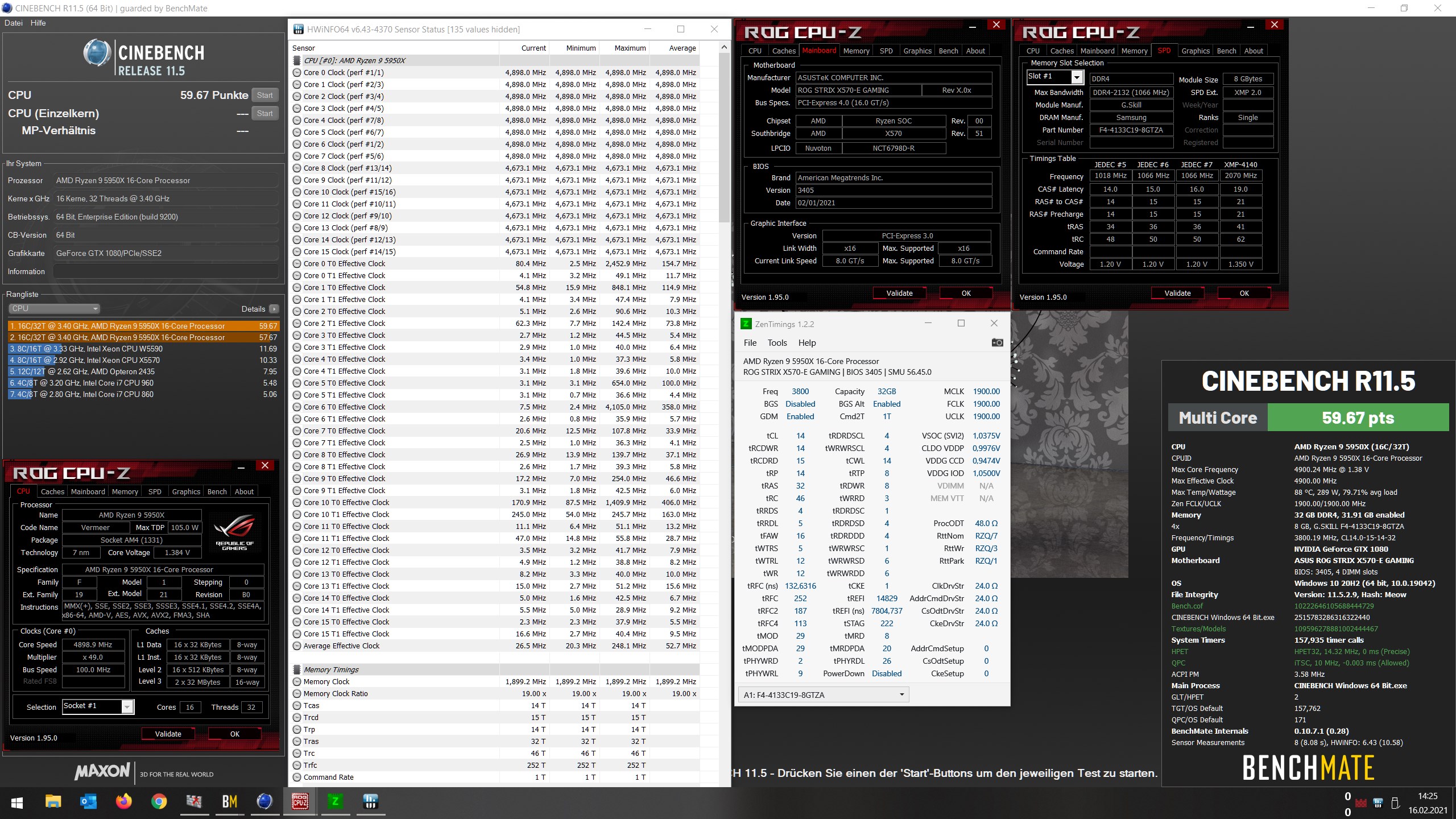
Task: Click Average Effective Clock sensor icon
Action: pyautogui.click(x=297, y=646)
